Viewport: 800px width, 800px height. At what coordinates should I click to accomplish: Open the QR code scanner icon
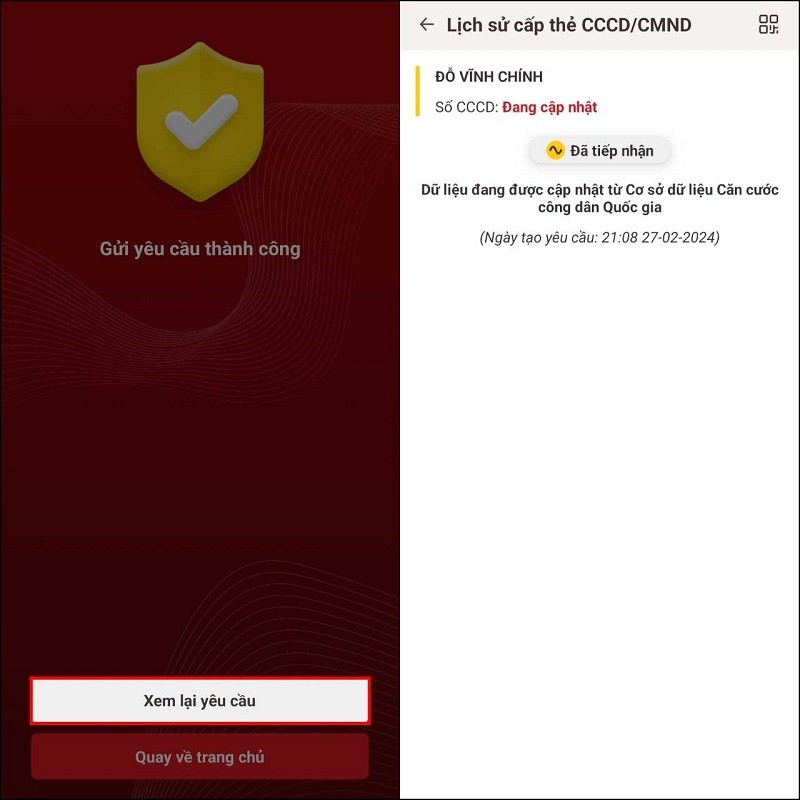coord(768,24)
